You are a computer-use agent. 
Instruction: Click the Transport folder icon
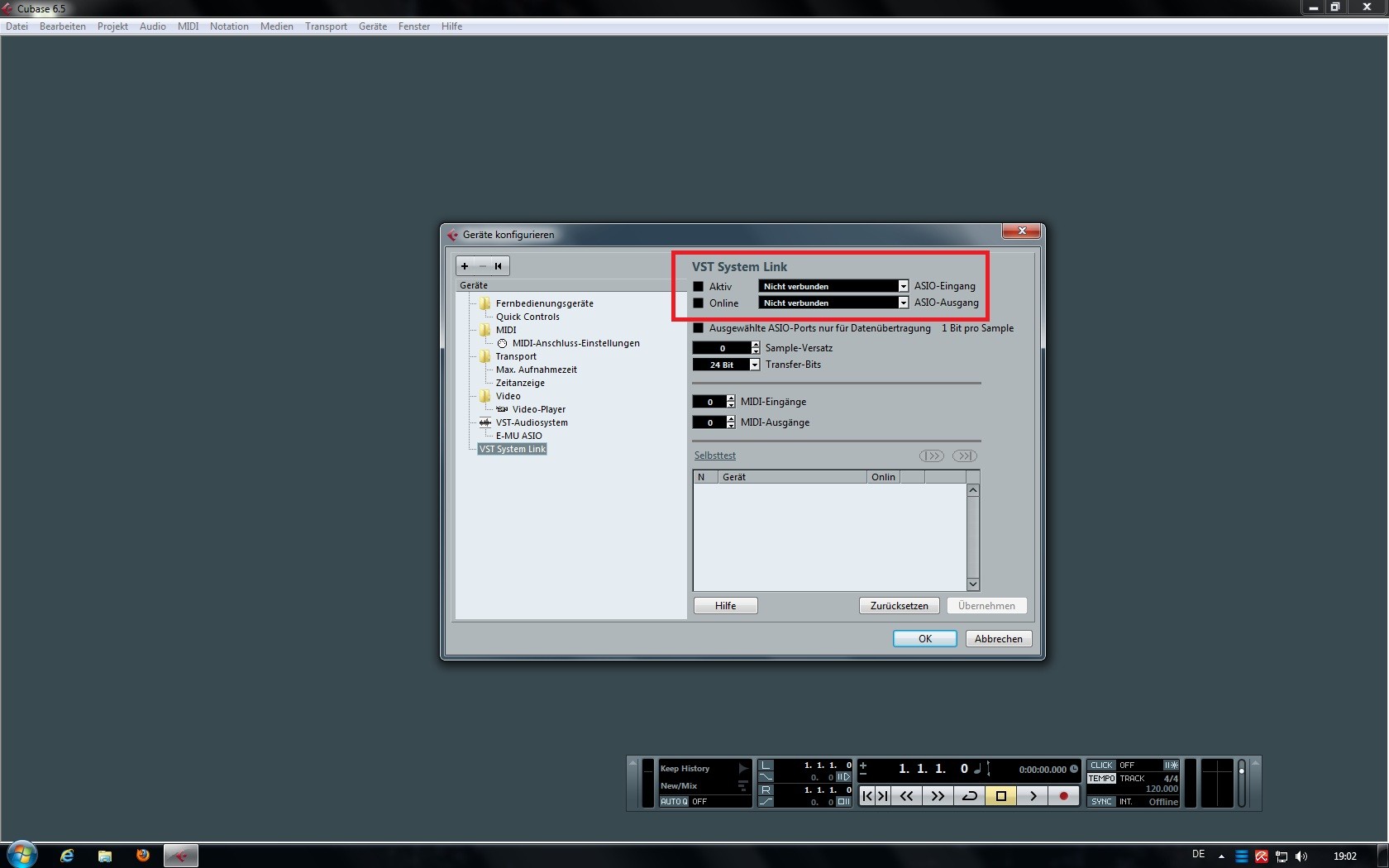click(485, 356)
